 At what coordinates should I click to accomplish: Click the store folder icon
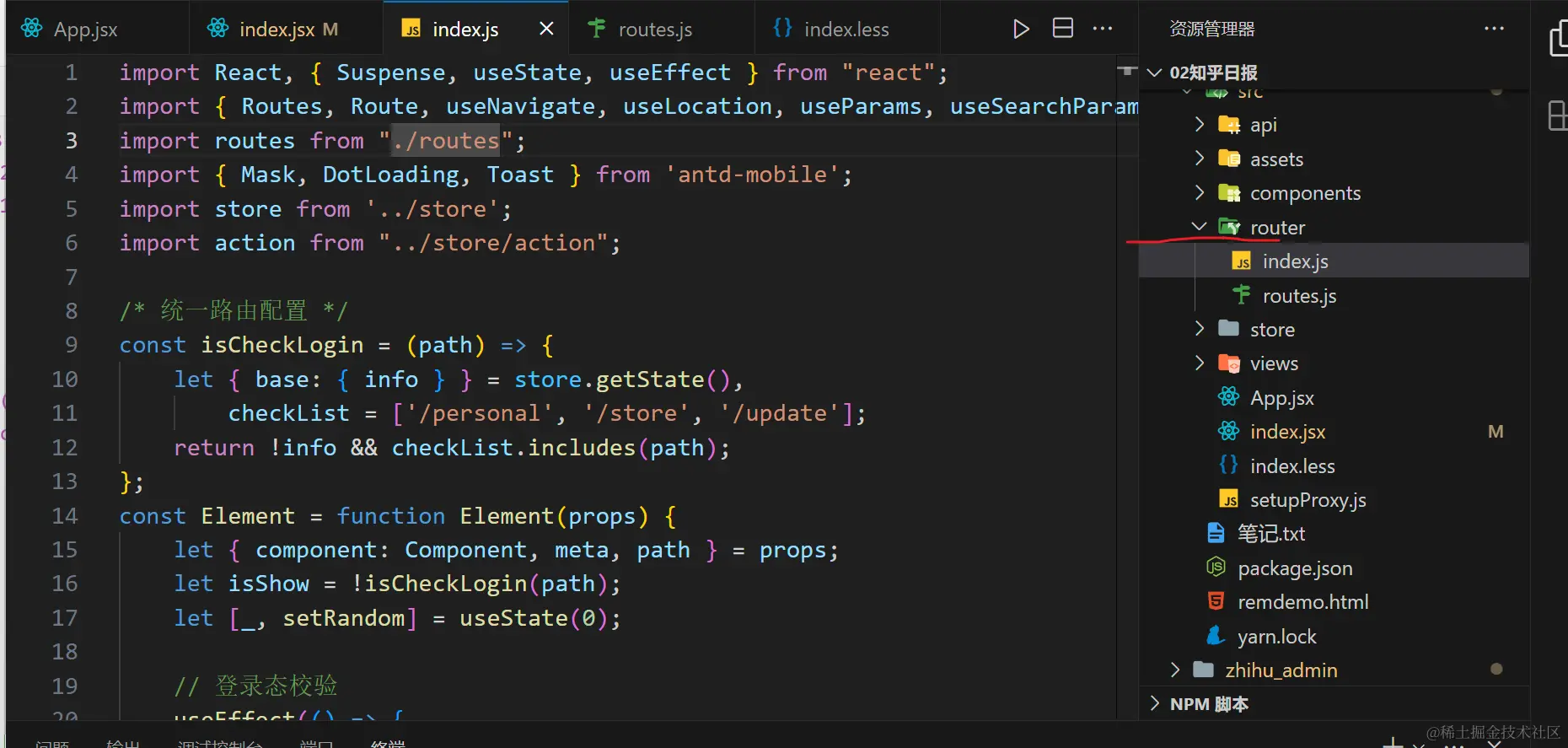tap(1229, 329)
